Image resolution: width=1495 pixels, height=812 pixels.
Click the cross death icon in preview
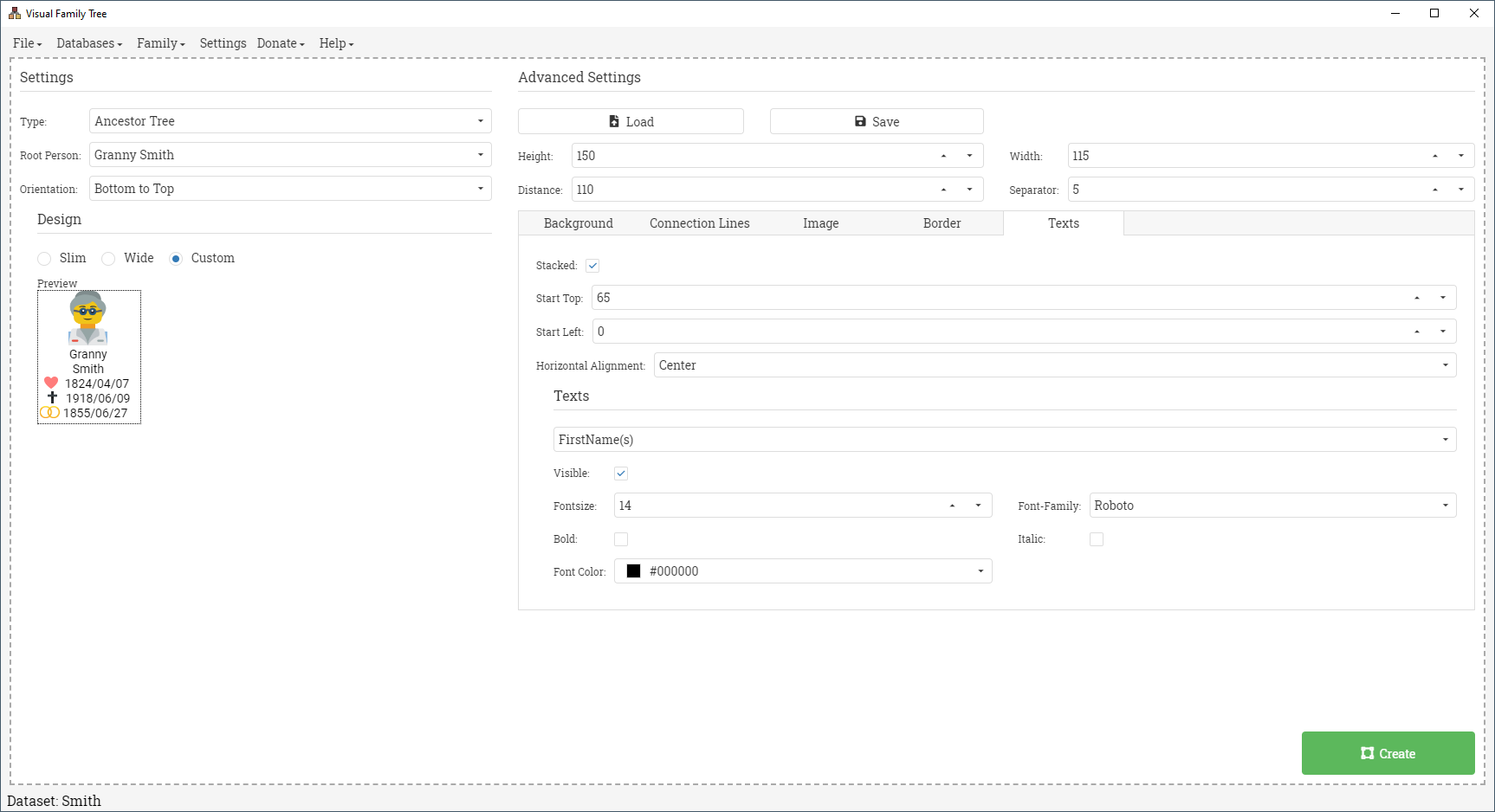point(52,397)
